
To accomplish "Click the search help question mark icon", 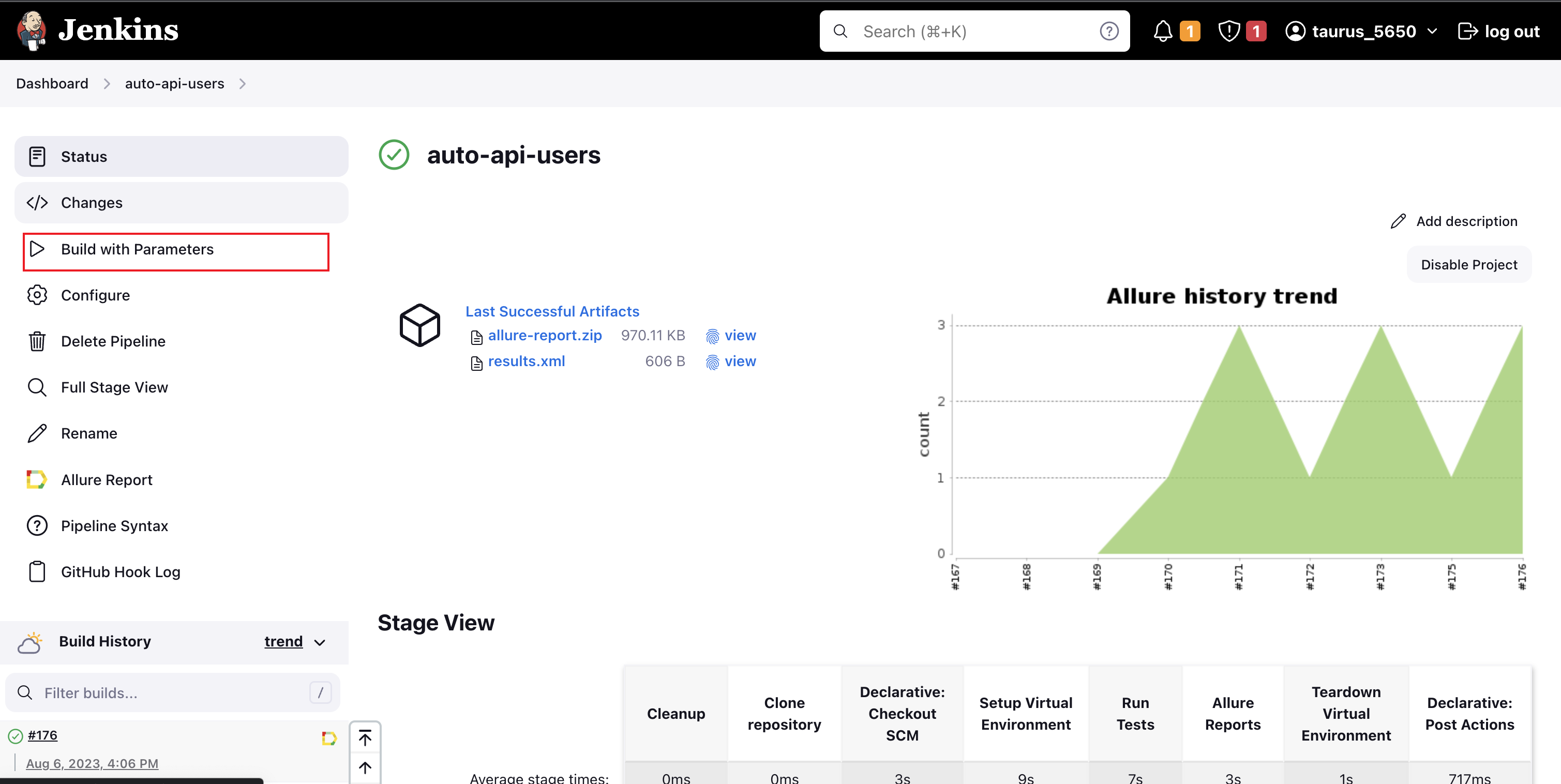I will pos(1108,31).
